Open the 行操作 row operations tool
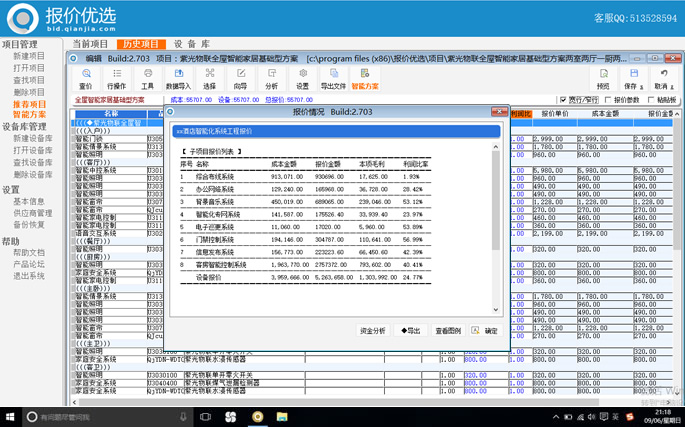 point(117,79)
